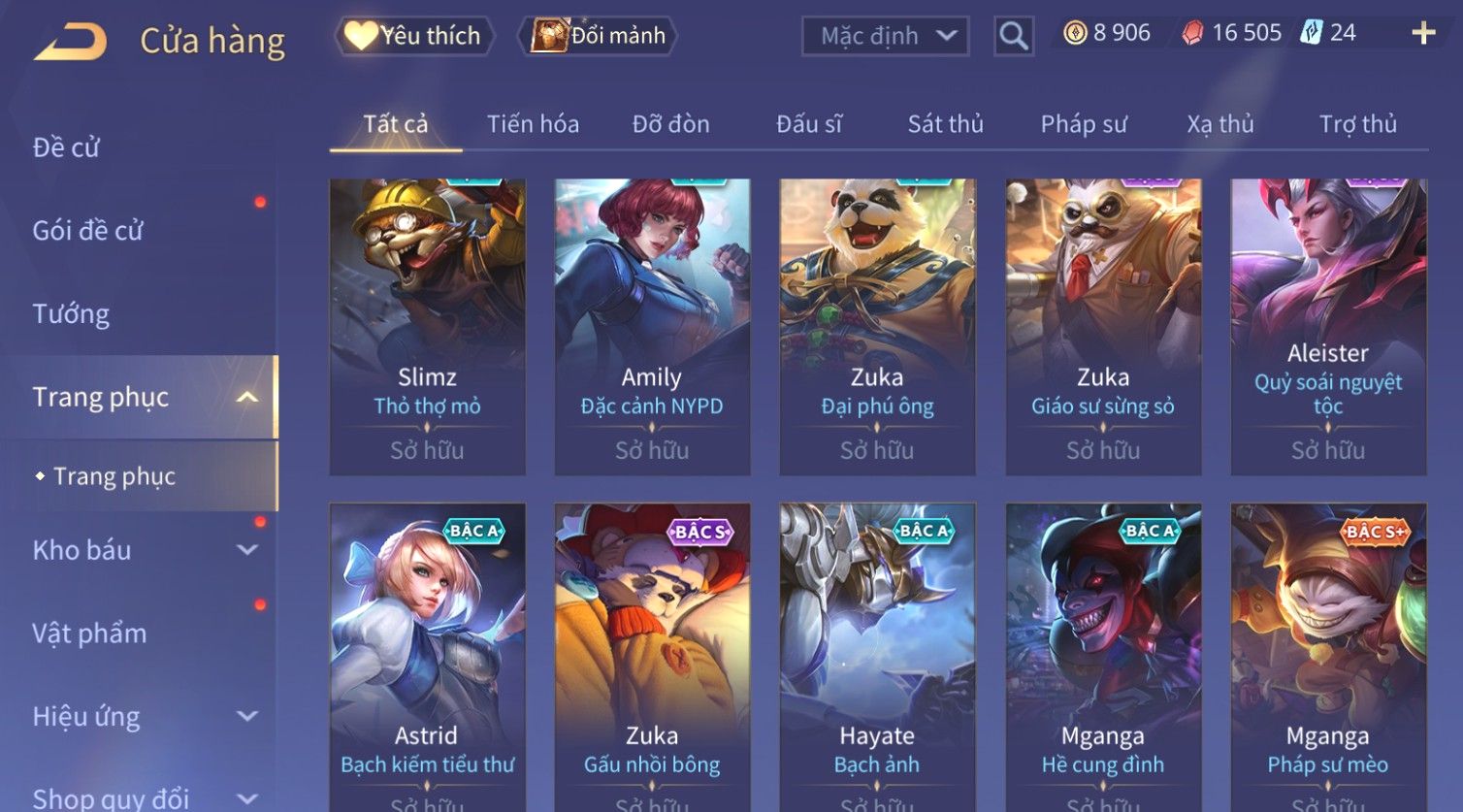Expand the Kho báu sidebar section
The image size is (1463, 812).
coord(247,550)
